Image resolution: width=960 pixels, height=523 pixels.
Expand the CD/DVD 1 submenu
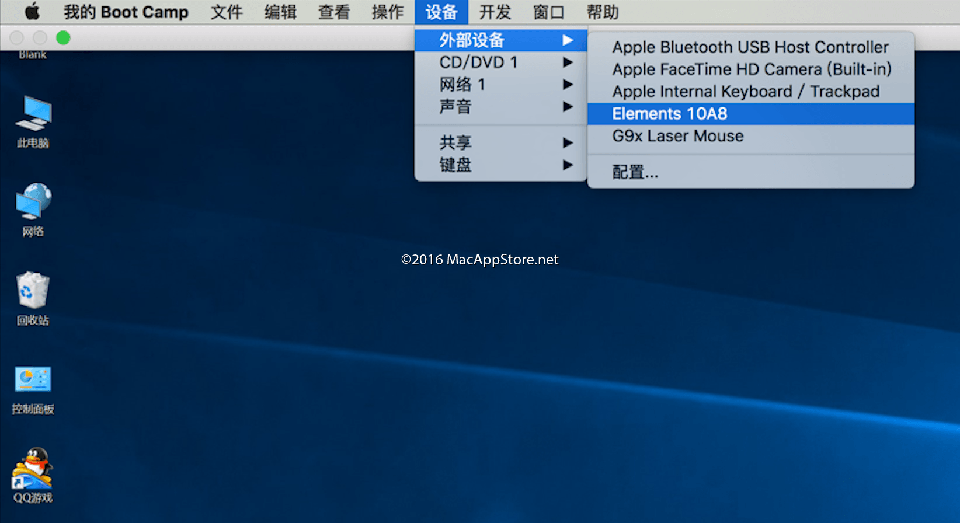501,62
